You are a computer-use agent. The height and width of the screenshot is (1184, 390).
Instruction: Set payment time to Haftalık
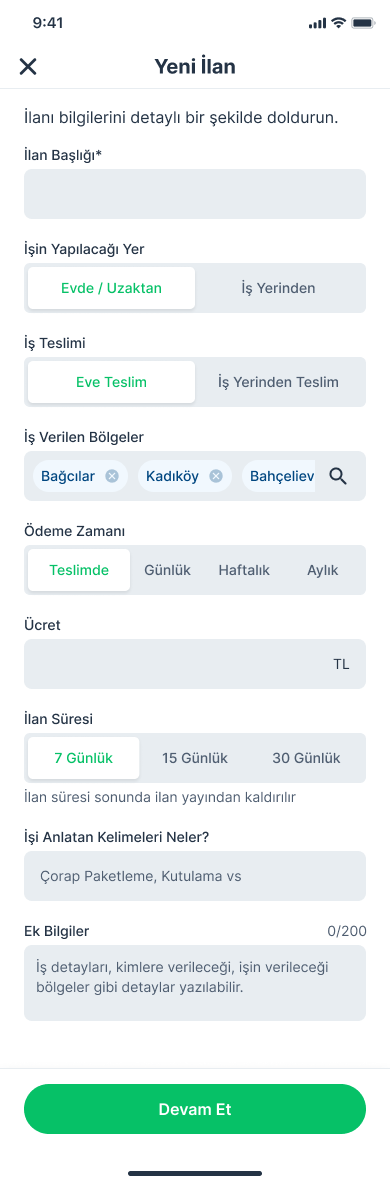(243, 570)
